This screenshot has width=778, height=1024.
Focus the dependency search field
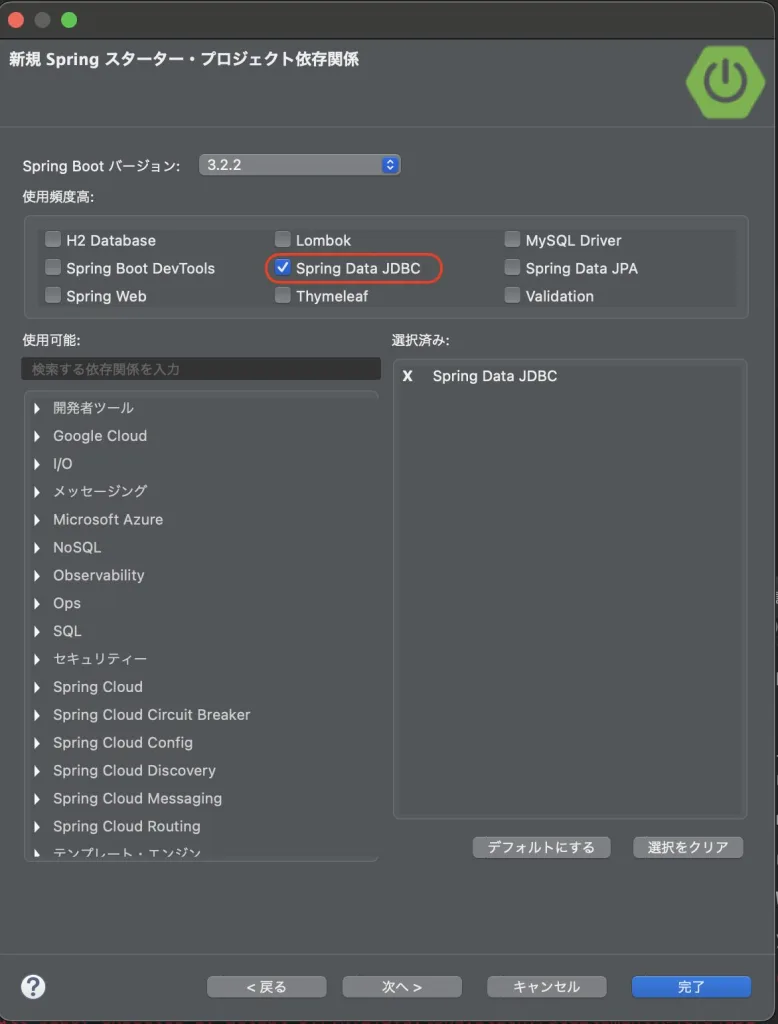click(x=201, y=369)
